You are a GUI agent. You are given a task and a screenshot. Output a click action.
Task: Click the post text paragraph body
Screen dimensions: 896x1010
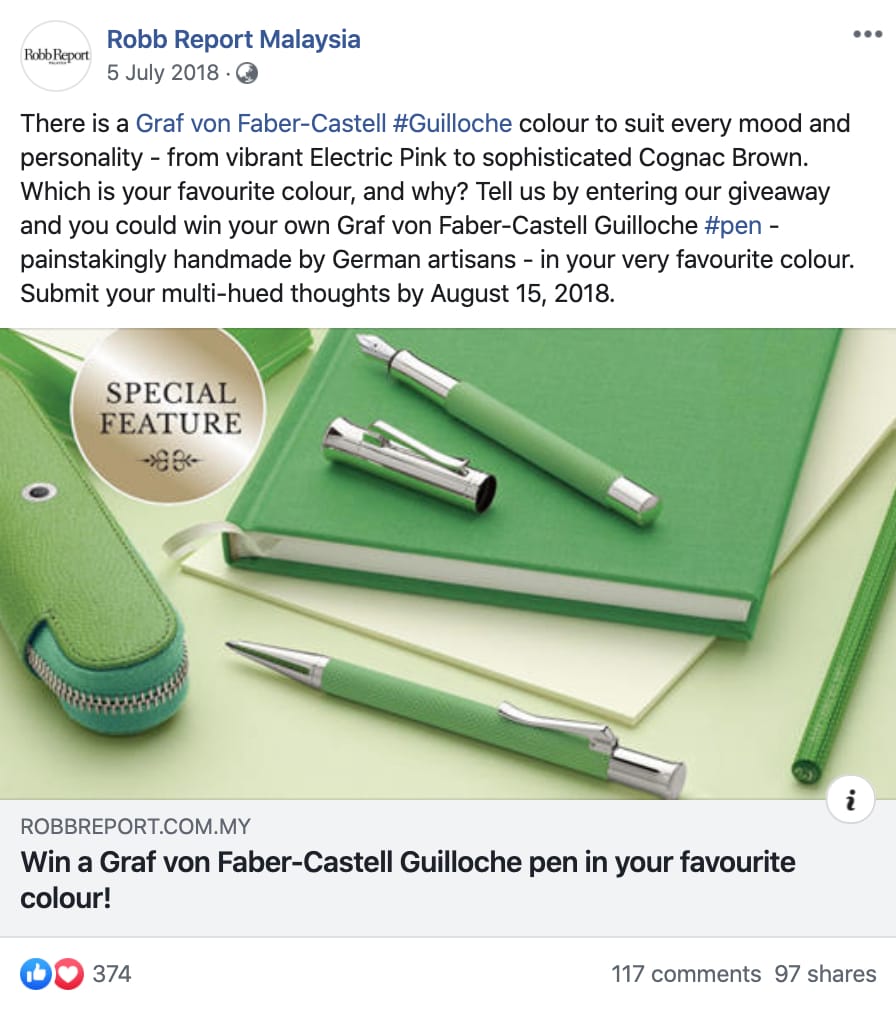click(438, 208)
